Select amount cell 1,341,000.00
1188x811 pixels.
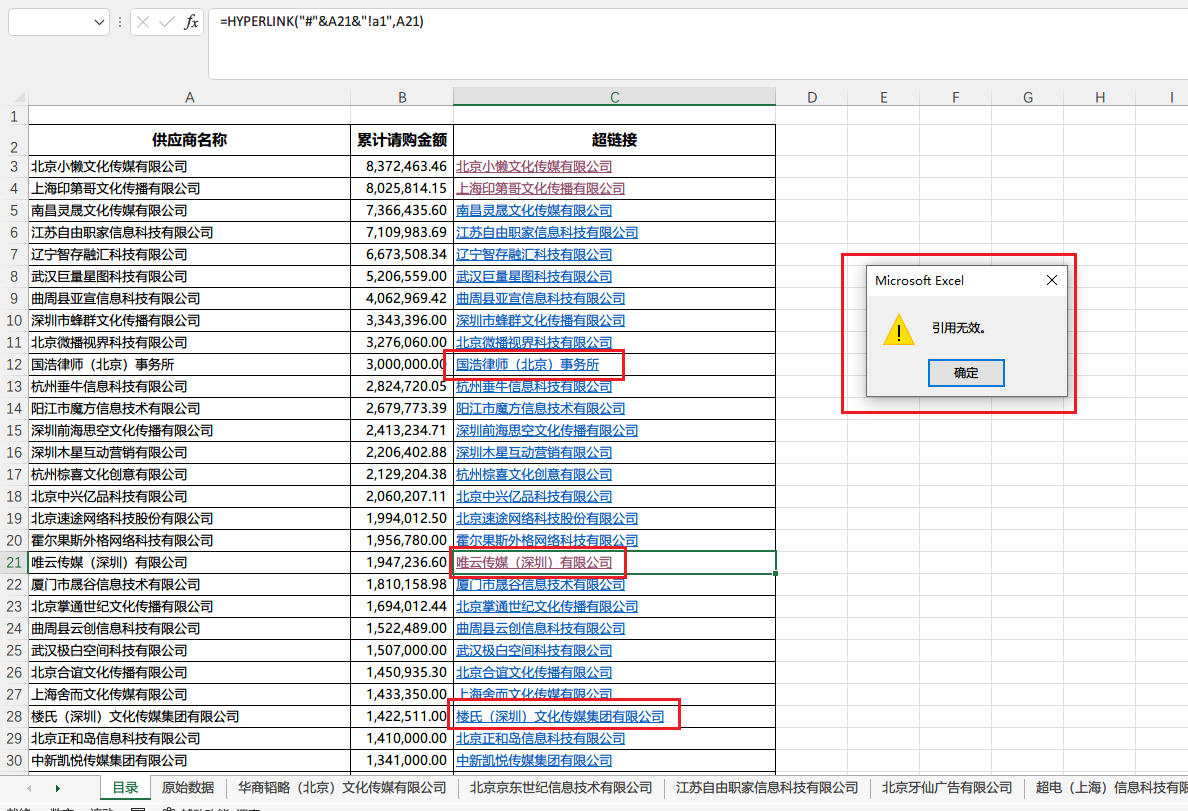coord(402,760)
